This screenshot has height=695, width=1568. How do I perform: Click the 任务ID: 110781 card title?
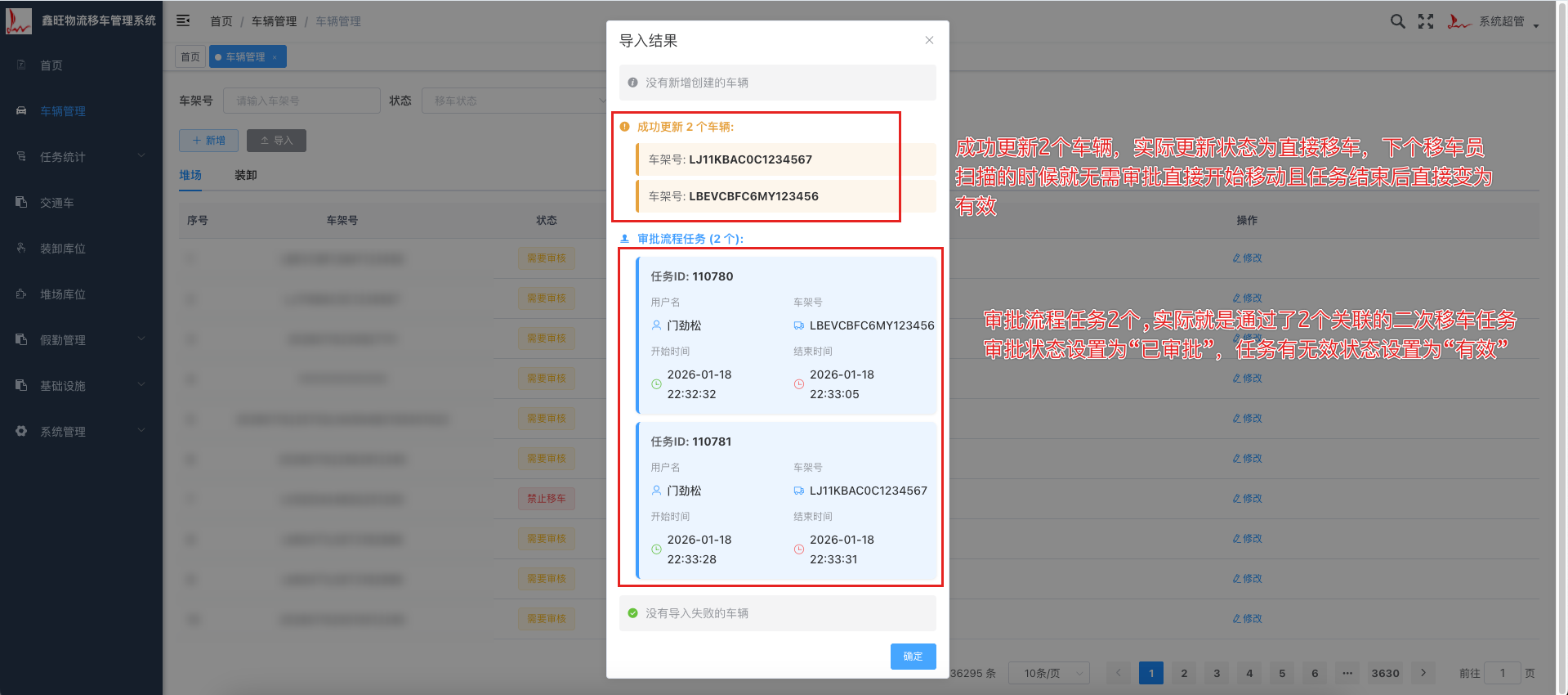691,442
